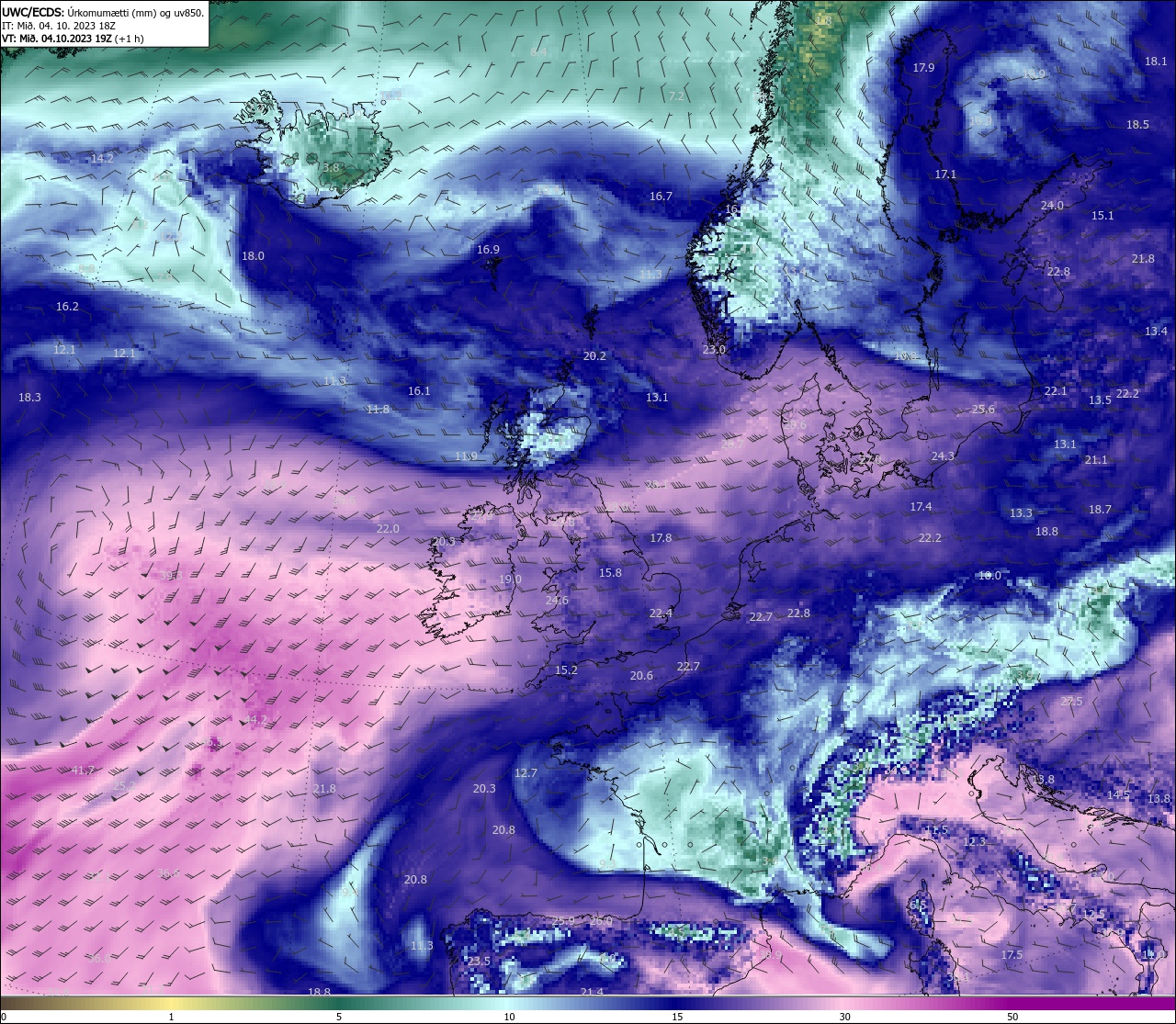Select the 23.5 value on the map

(x=479, y=962)
